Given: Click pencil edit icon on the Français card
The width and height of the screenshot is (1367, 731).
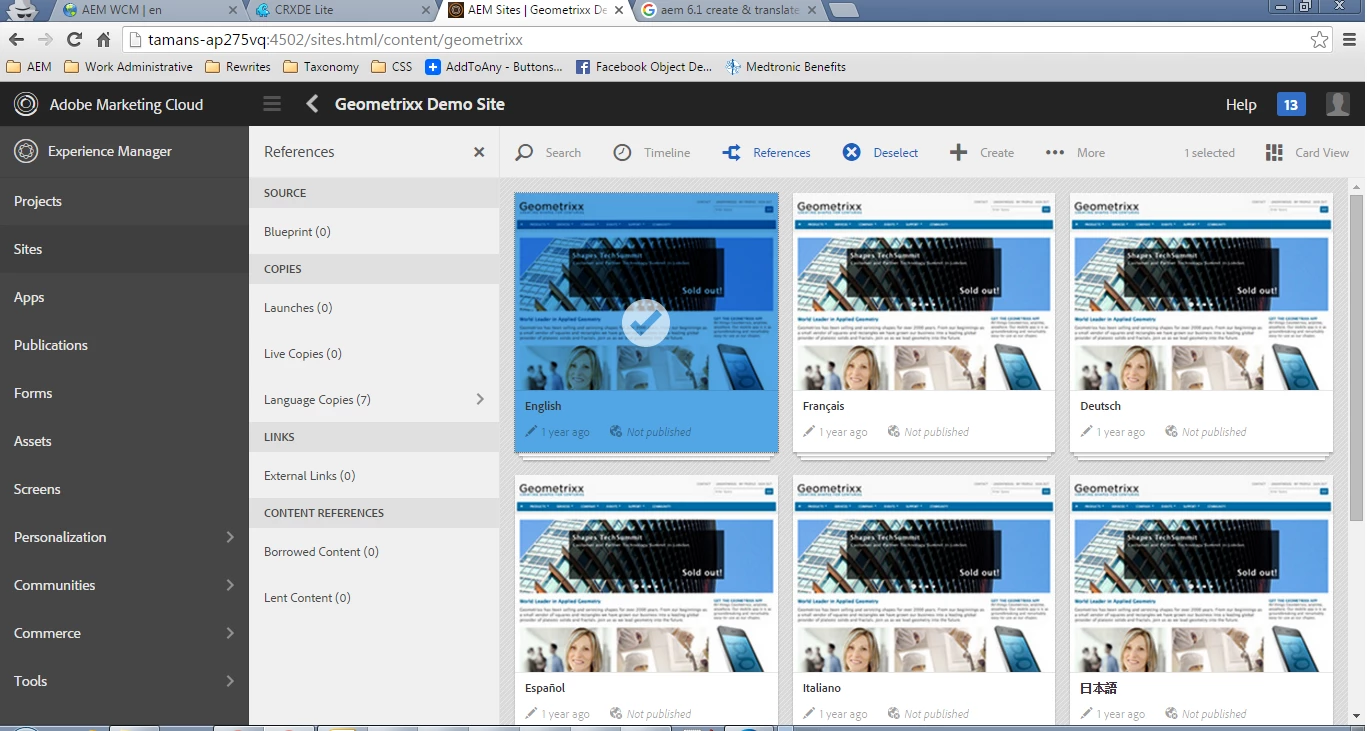Looking at the screenshot, I should pos(809,432).
